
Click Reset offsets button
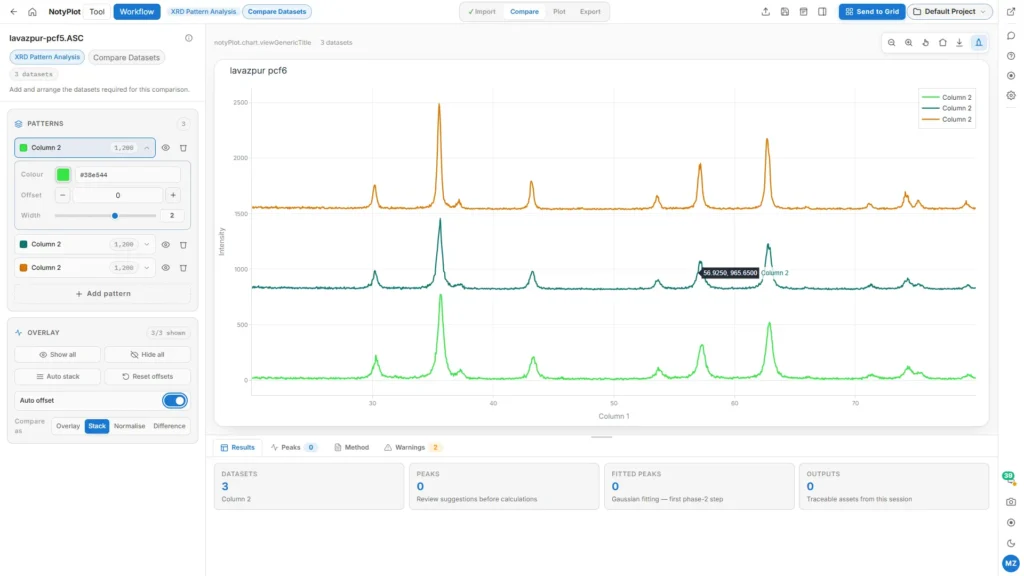148,377
